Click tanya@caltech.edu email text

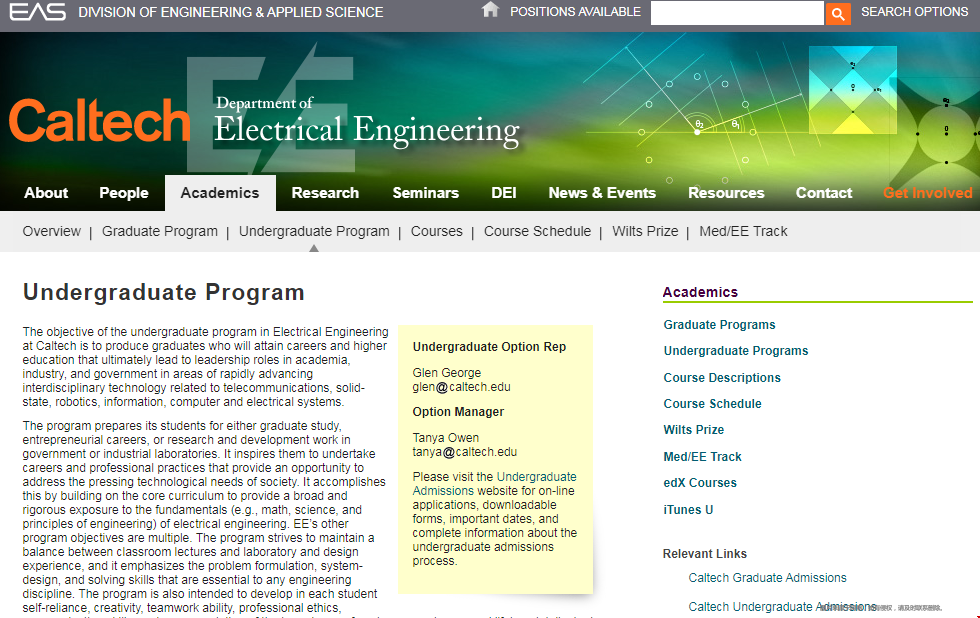pos(464,452)
